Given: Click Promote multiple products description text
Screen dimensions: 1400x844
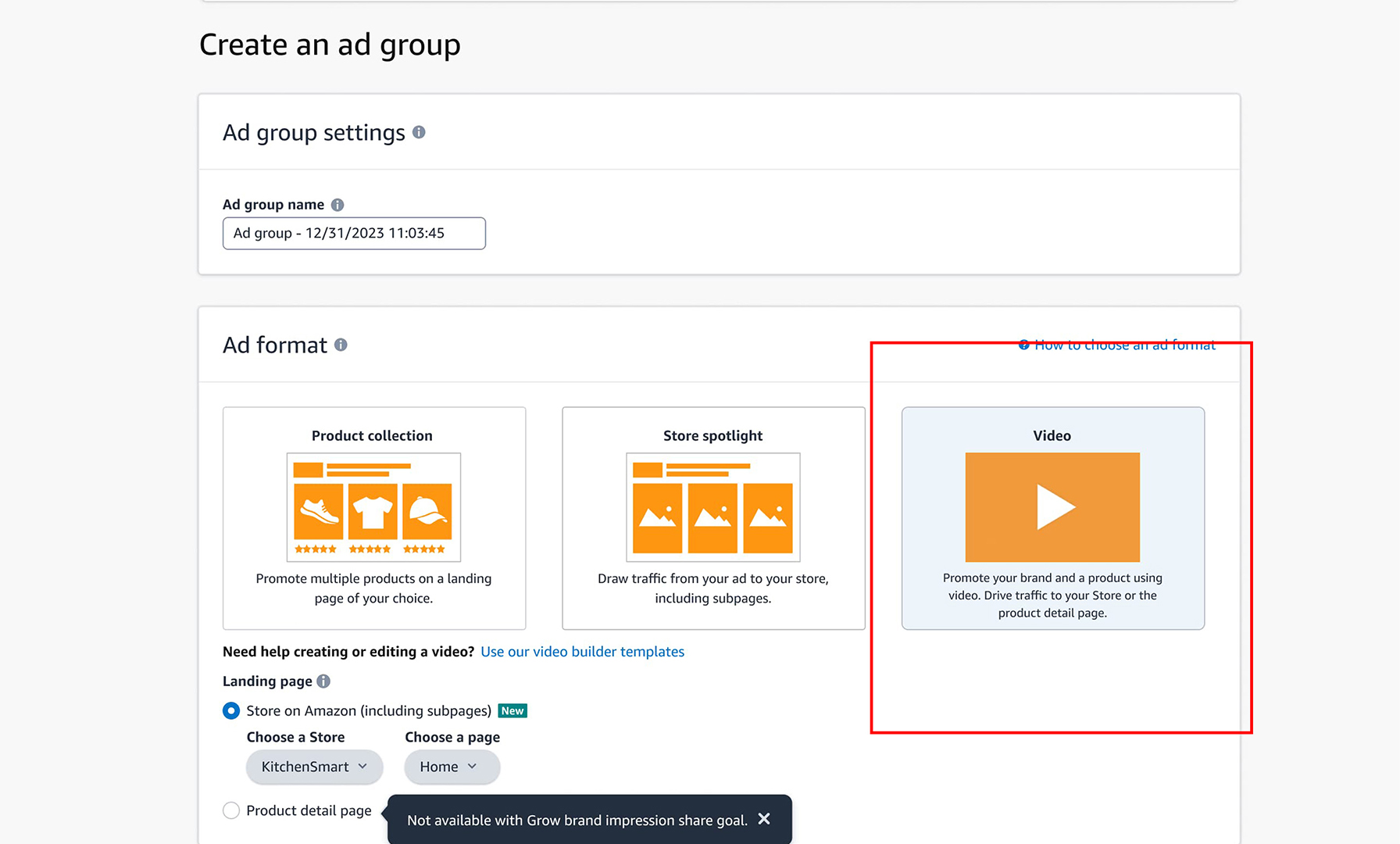Looking at the screenshot, I should [373, 588].
